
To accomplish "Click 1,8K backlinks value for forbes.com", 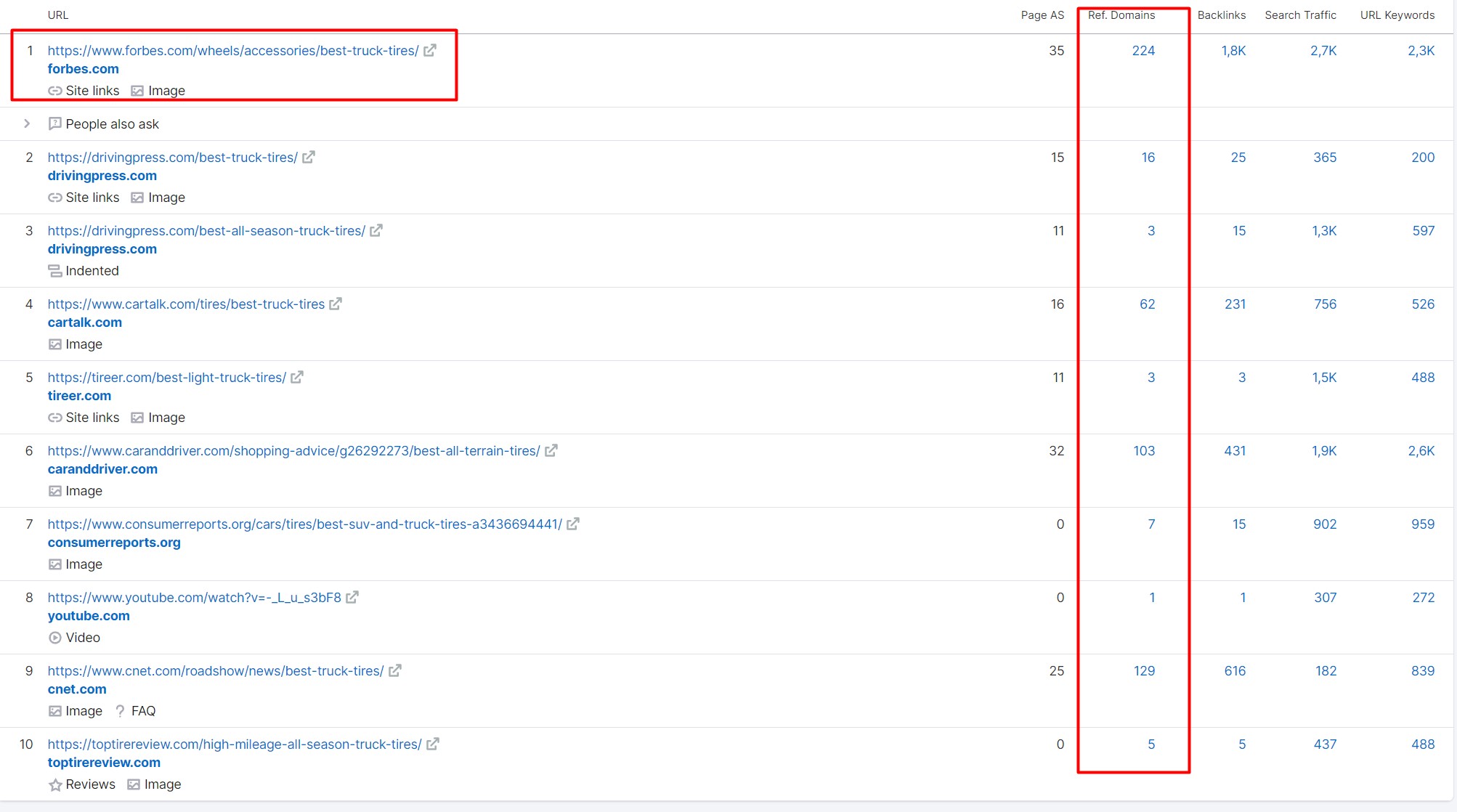I will pos(1233,50).
